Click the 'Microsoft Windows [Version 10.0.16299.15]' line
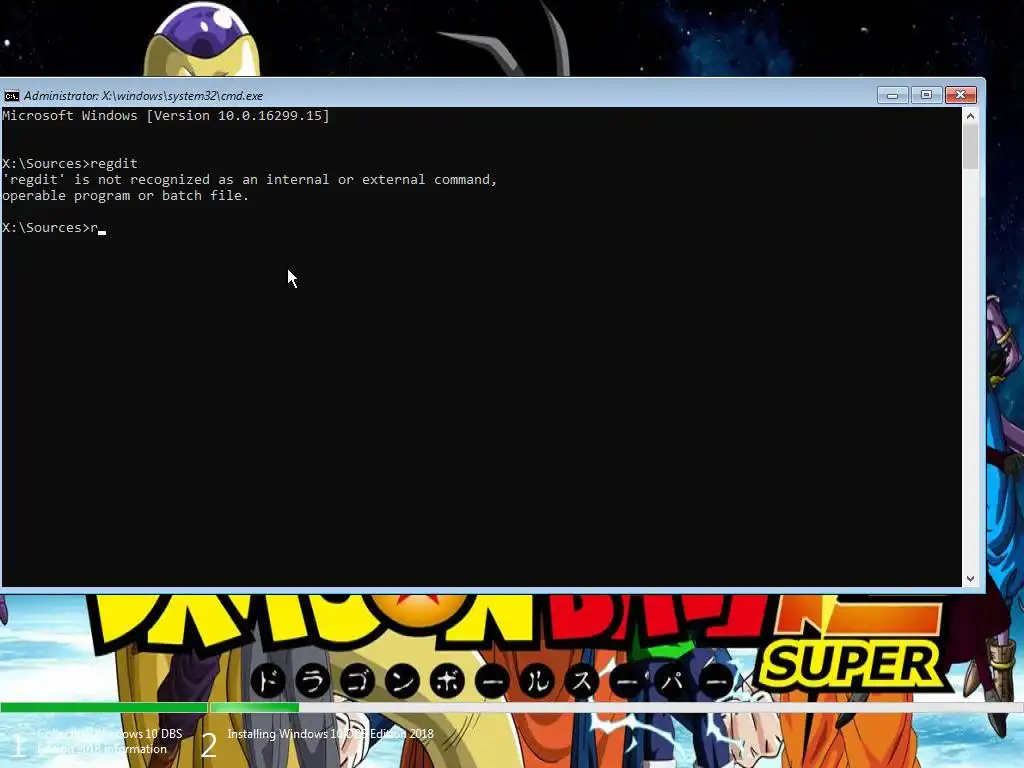 point(166,116)
